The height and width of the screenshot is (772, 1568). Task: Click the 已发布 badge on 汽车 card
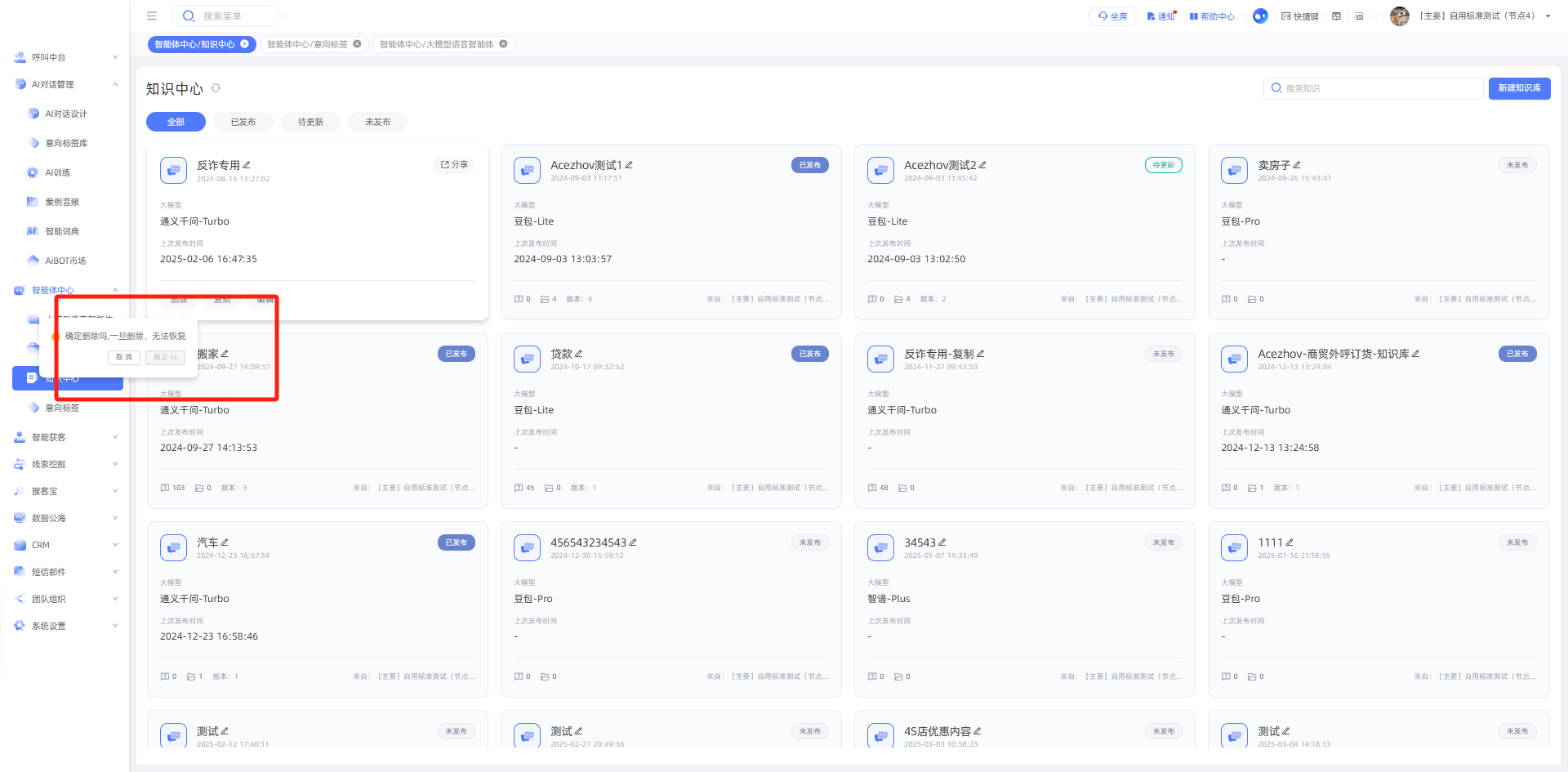pyautogui.click(x=457, y=542)
